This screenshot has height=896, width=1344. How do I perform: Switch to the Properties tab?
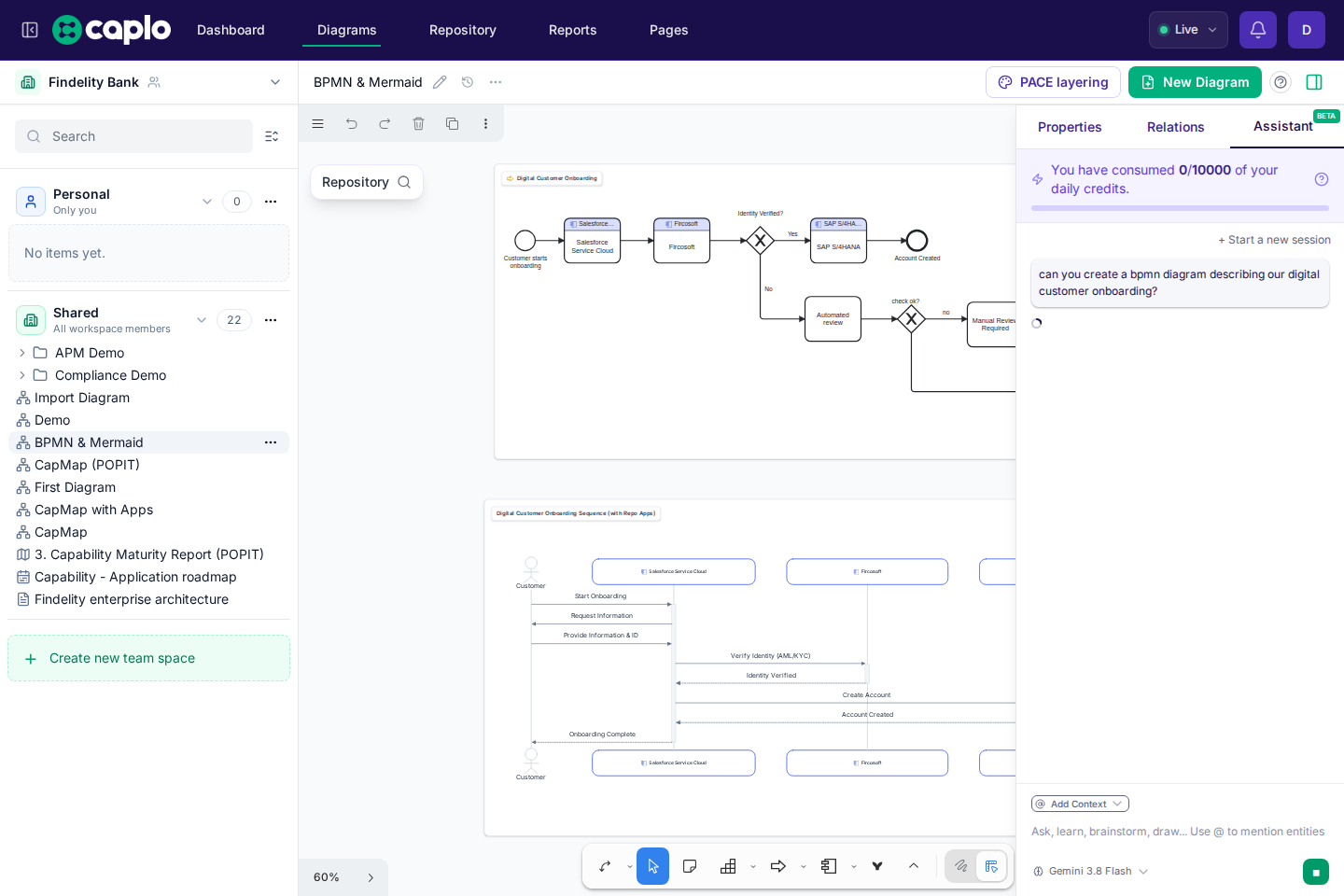(x=1070, y=127)
